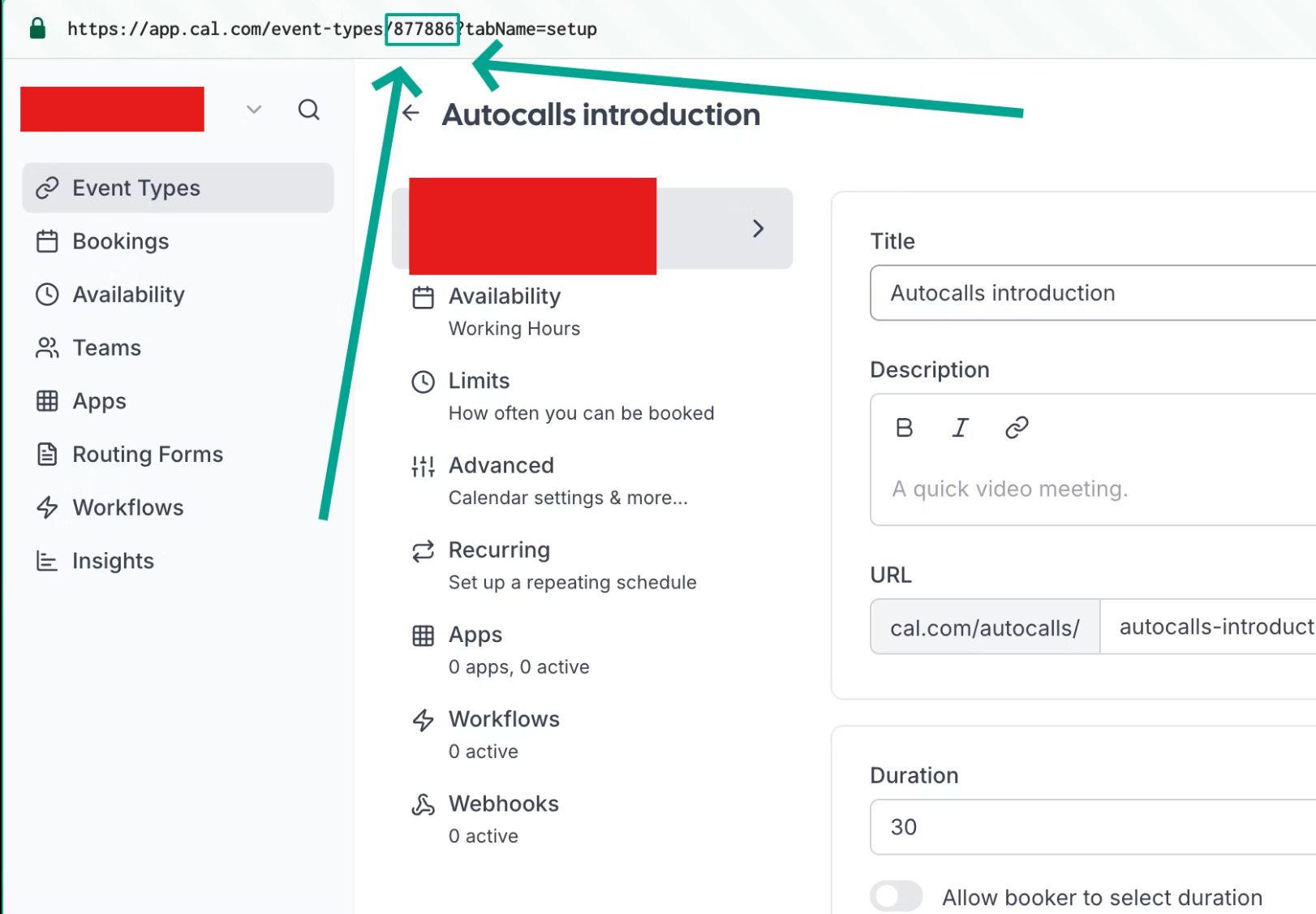Click the Advanced sliders icon

pyautogui.click(x=423, y=466)
